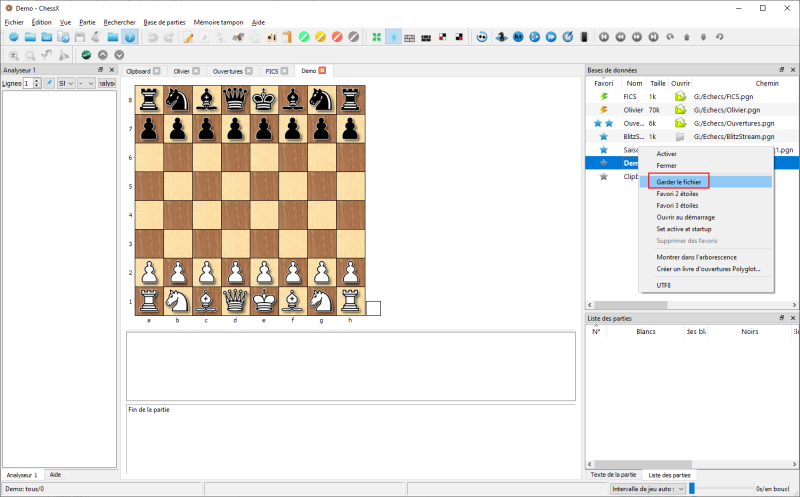Click the blue help question mark icon

[129, 37]
